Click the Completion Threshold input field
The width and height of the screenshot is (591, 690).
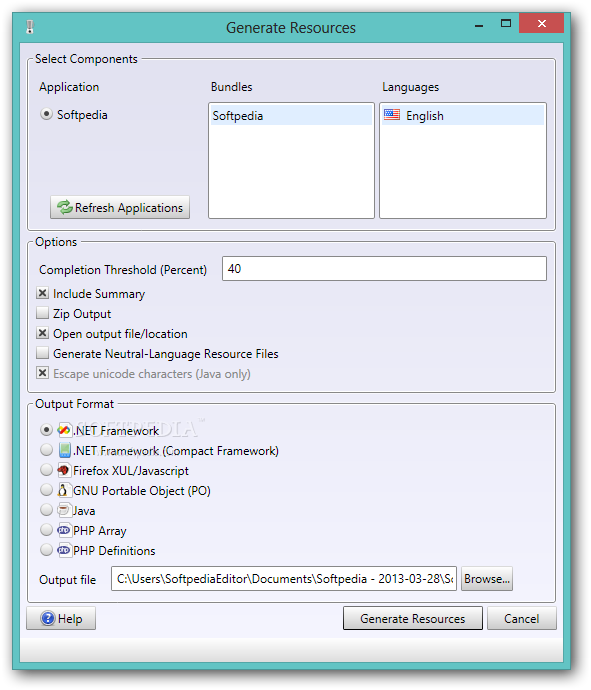coord(384,268)
